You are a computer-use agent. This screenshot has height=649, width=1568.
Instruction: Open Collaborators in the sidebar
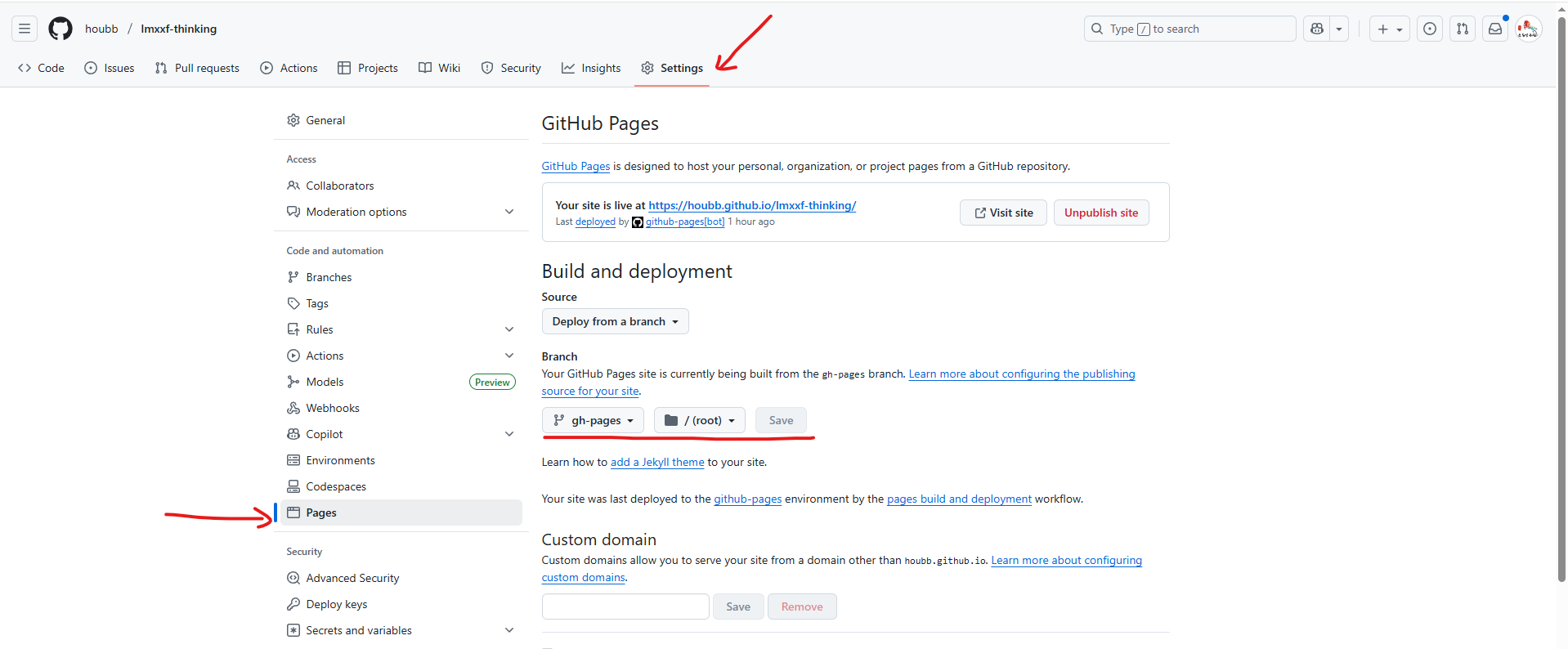(401, 186)
